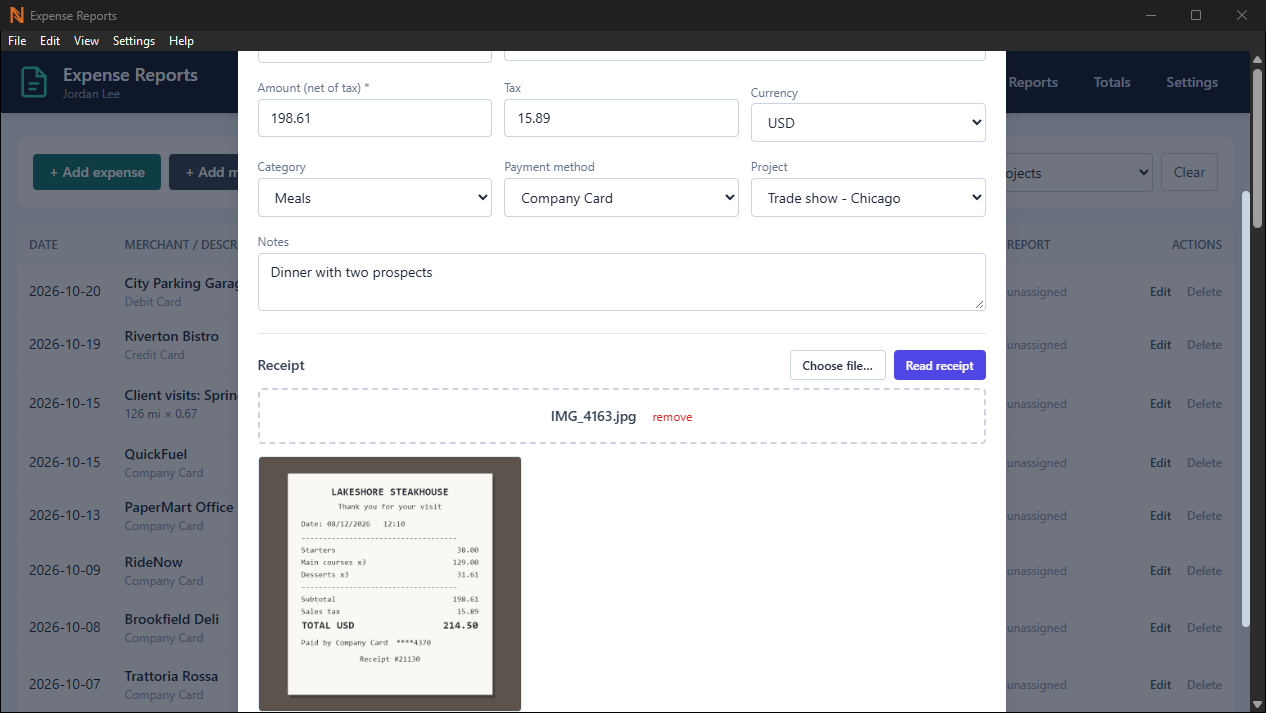The image size is (1266, 713).
Task: Edit the Client visits mileage expense
Action: 1160,404
